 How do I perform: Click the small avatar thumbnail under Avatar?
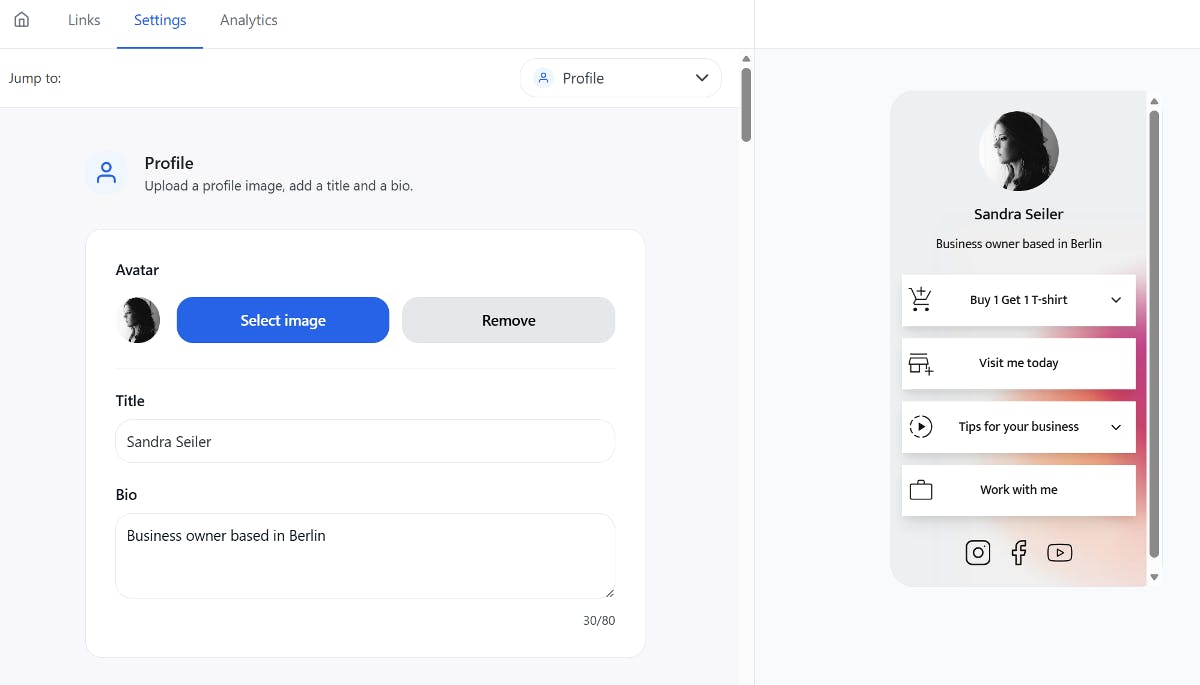point(138,320)
